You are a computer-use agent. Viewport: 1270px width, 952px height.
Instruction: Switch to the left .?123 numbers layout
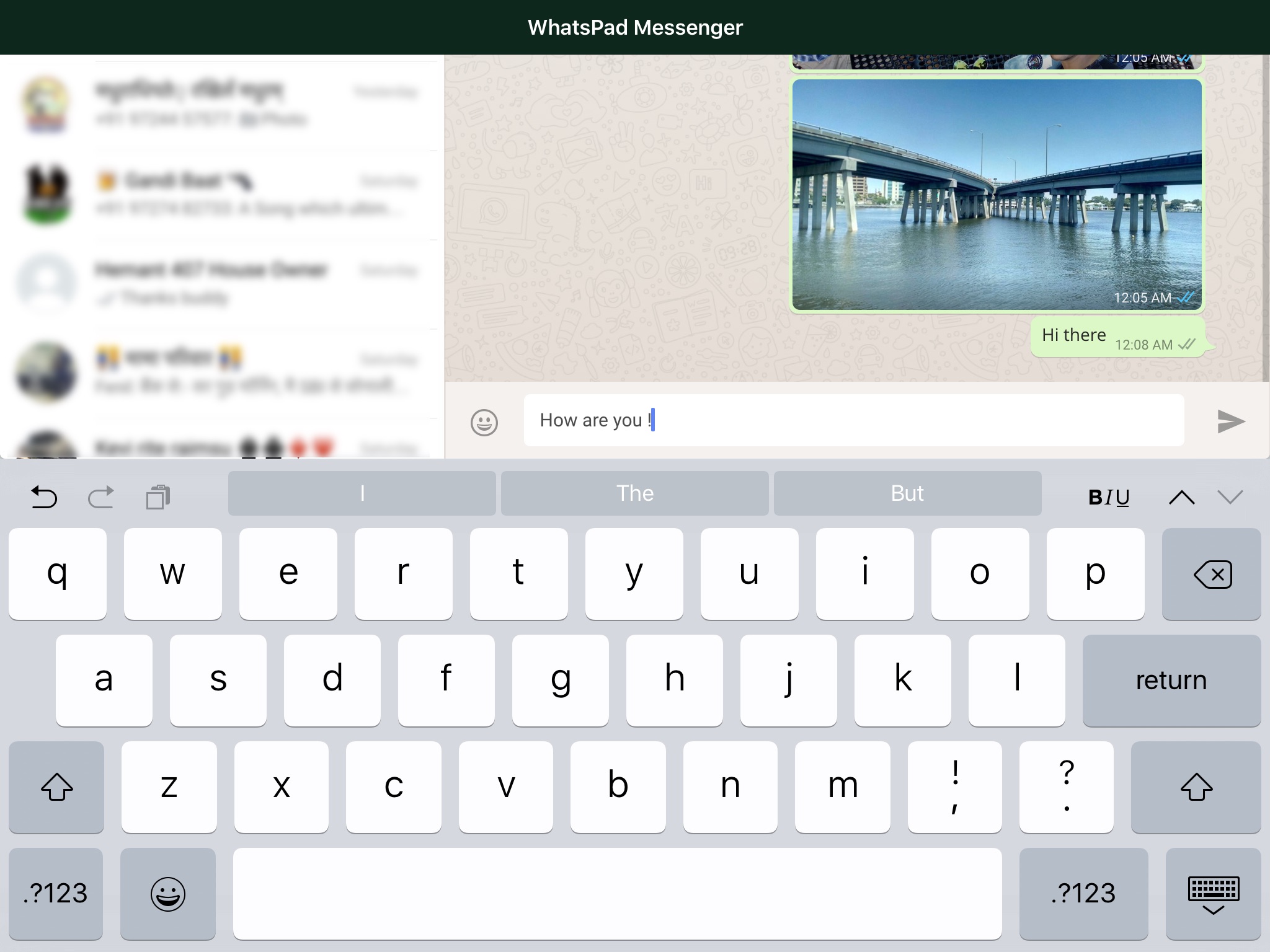pyautogui.click(x=56, y=894)
